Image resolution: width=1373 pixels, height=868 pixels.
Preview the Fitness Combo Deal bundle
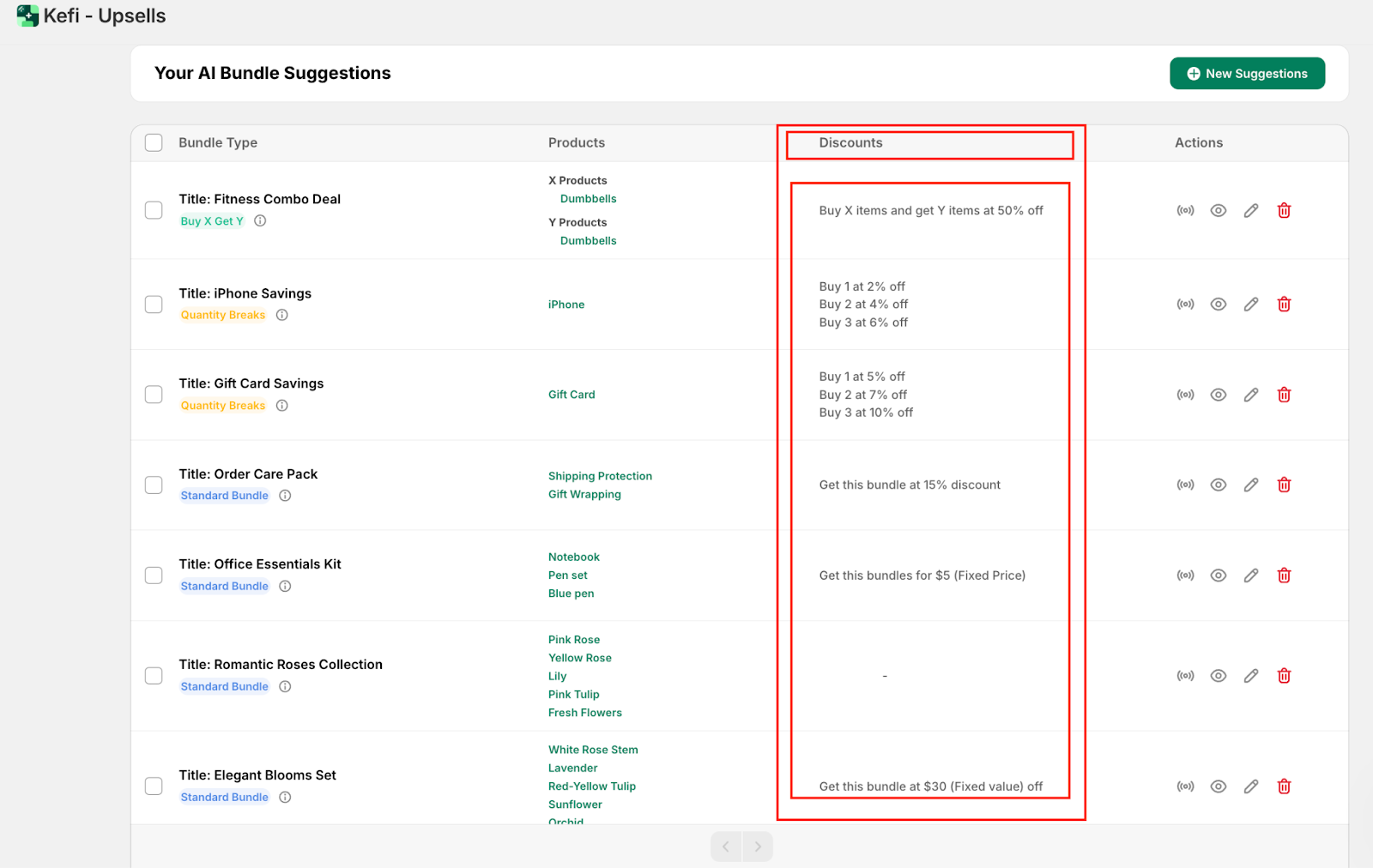1218,210
